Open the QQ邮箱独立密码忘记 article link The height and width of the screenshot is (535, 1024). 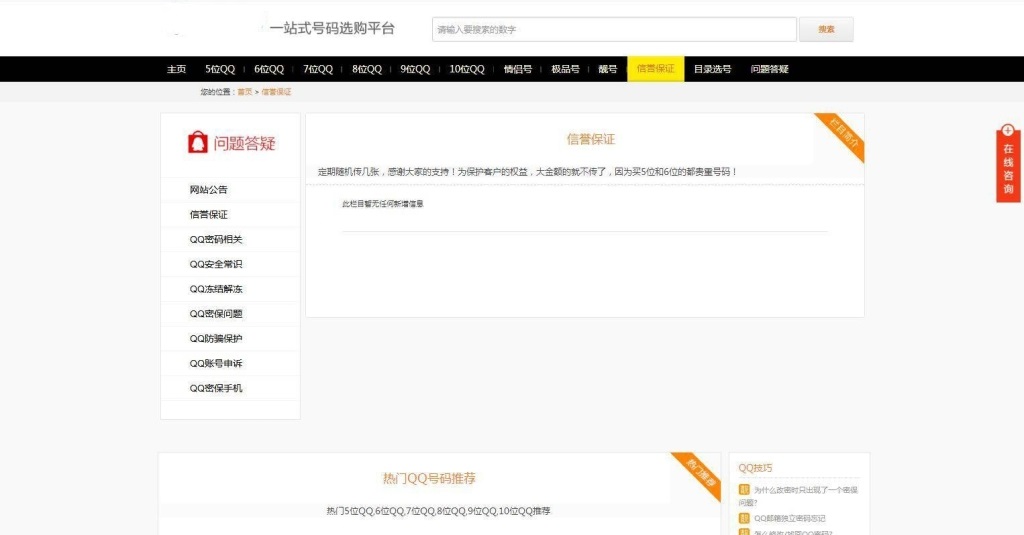pyautogui.click(x=790, y=518)
